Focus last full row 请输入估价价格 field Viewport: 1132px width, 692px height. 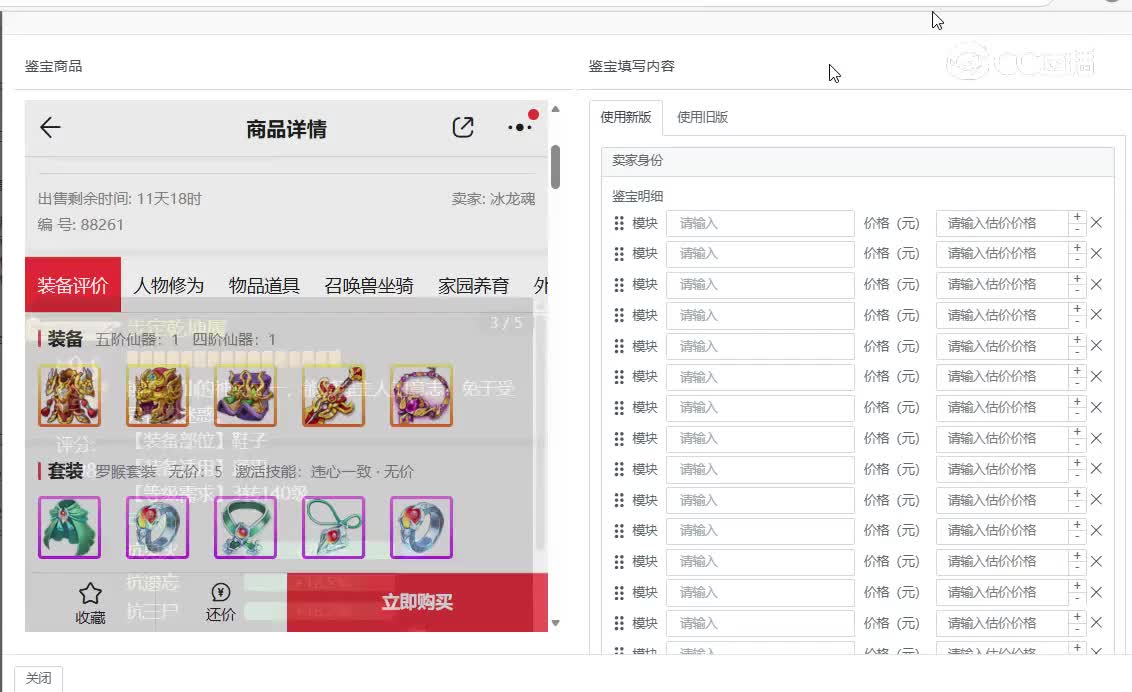1002,623
